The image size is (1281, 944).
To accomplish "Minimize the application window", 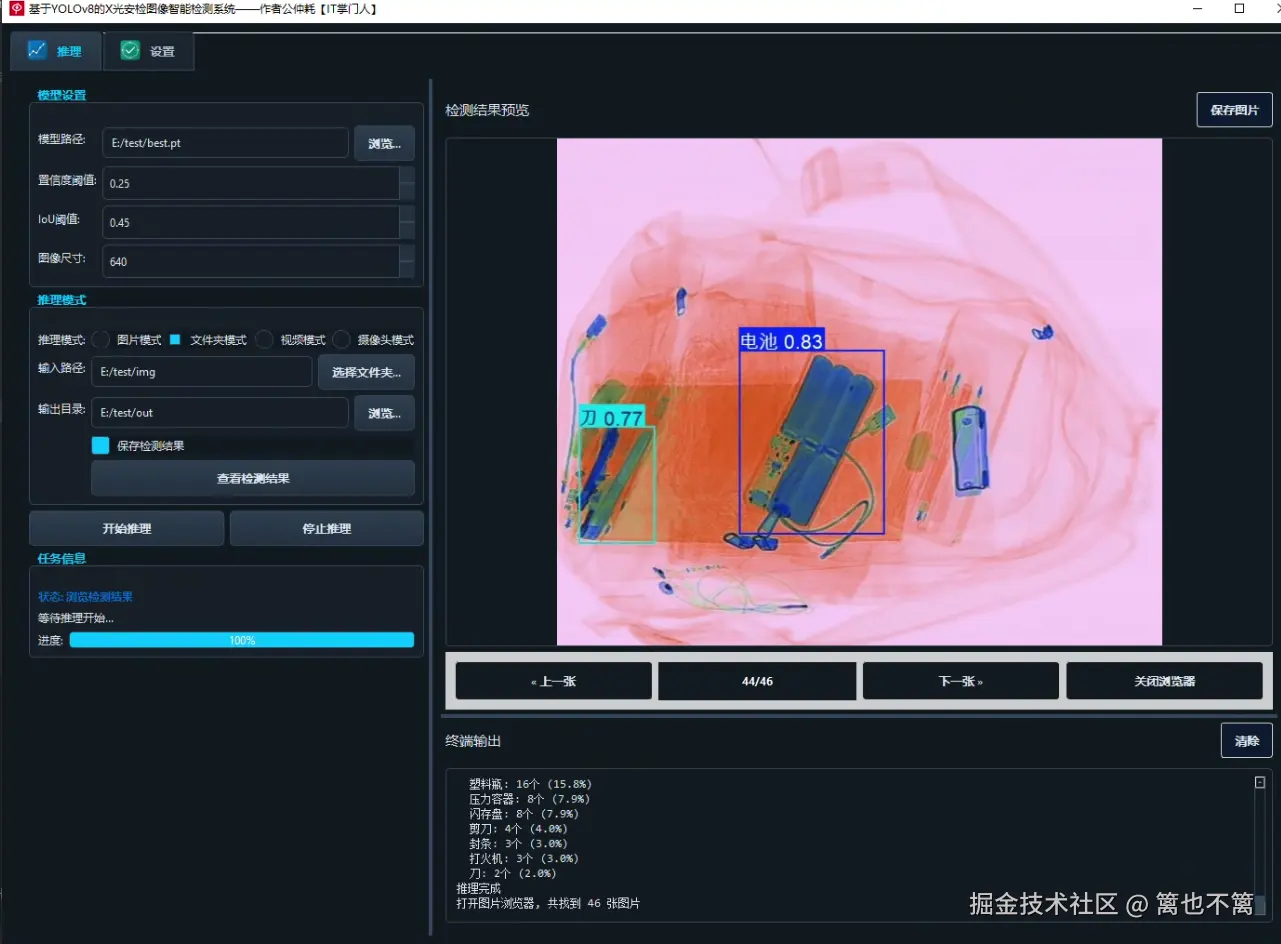I will click(1199, 9).
